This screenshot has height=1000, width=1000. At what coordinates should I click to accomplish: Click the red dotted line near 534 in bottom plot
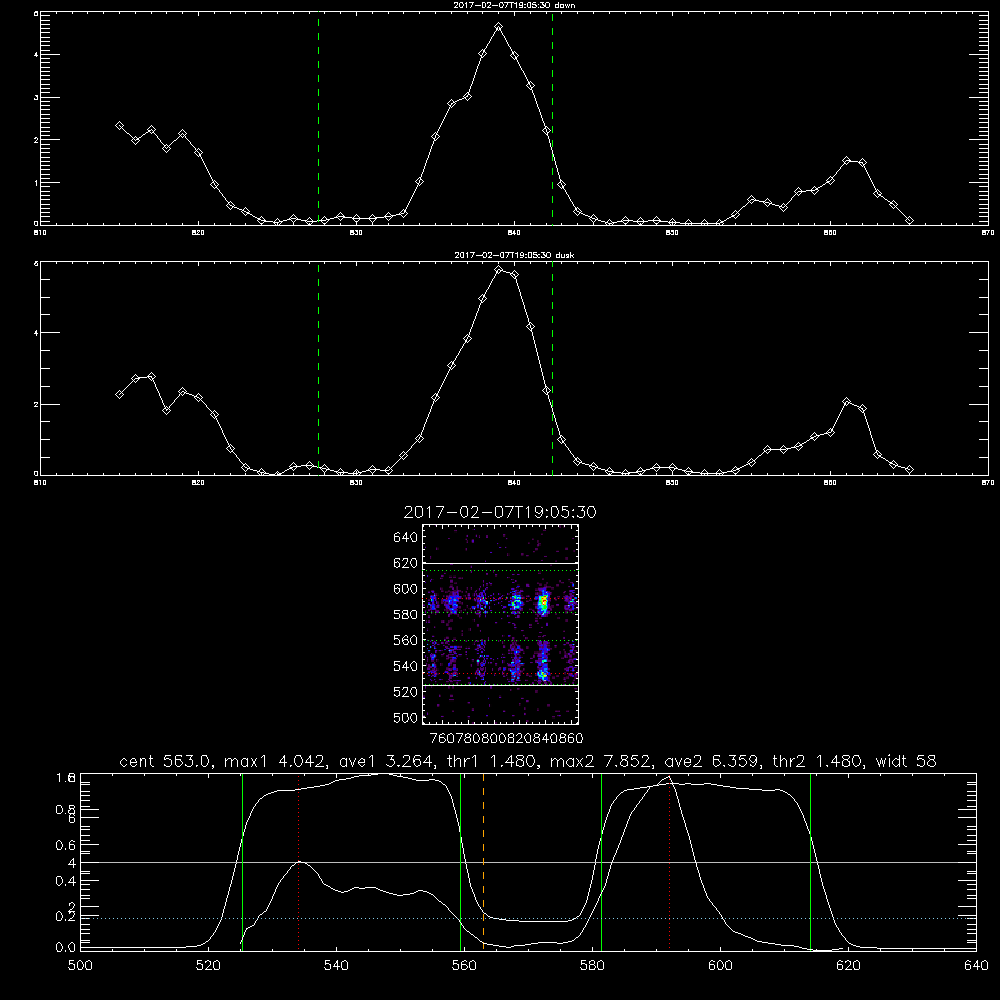298,862
